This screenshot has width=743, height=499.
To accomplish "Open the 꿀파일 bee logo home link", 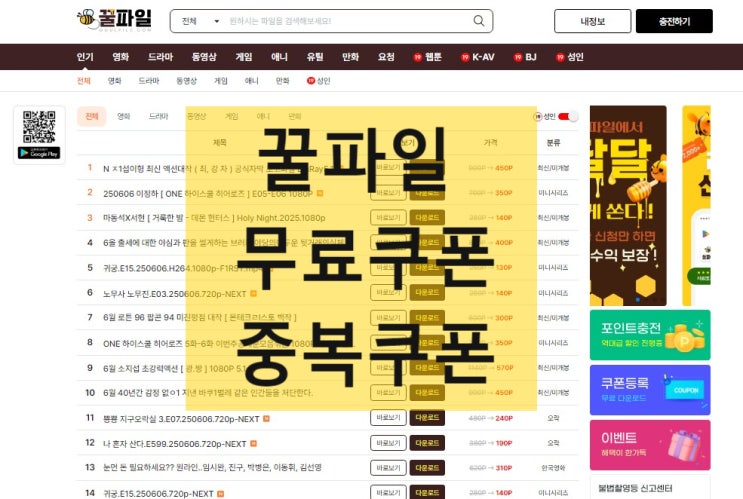I will pos(114,19).
